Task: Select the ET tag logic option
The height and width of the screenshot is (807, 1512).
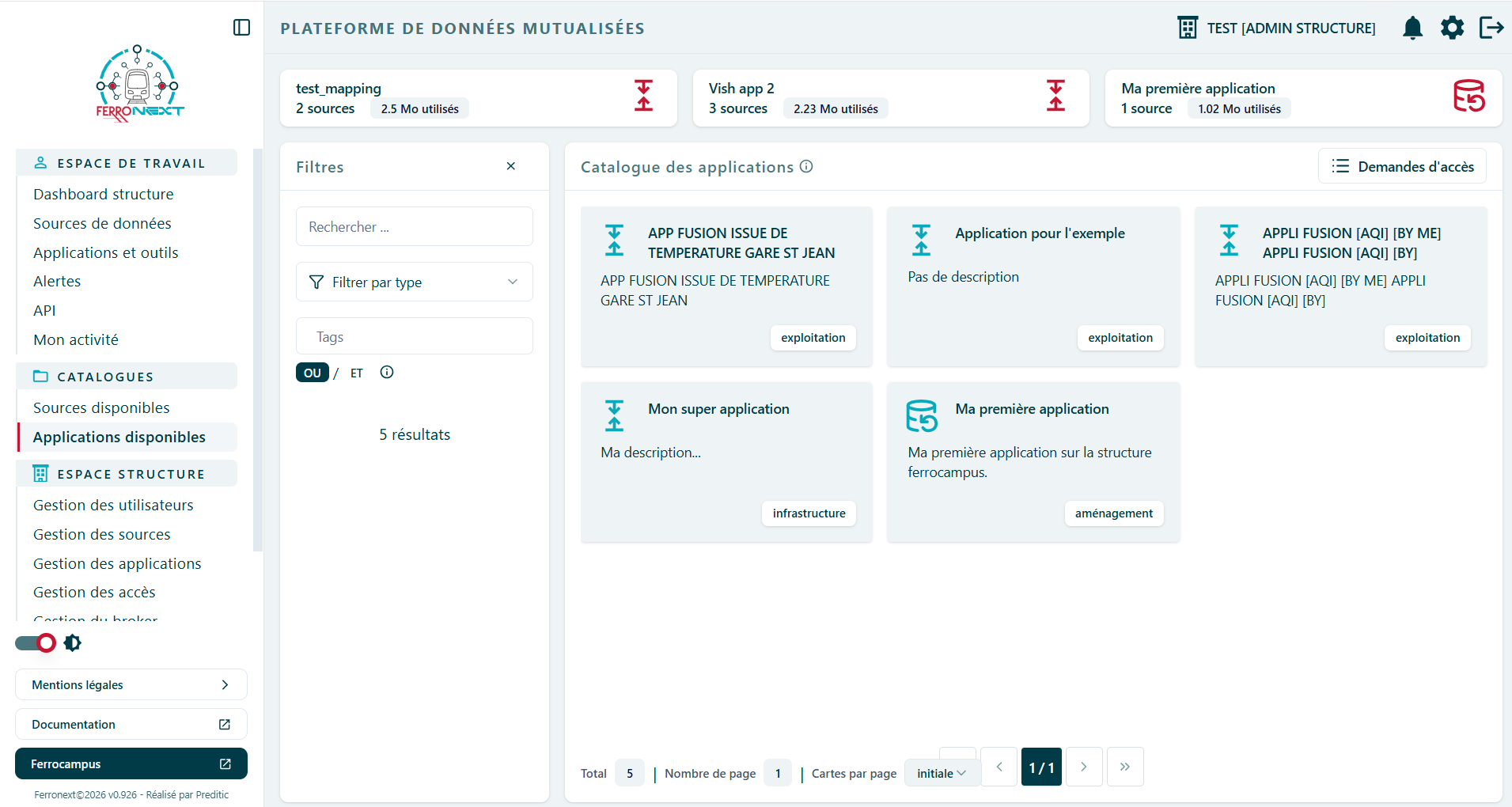Action: click(x=357, y=373)
